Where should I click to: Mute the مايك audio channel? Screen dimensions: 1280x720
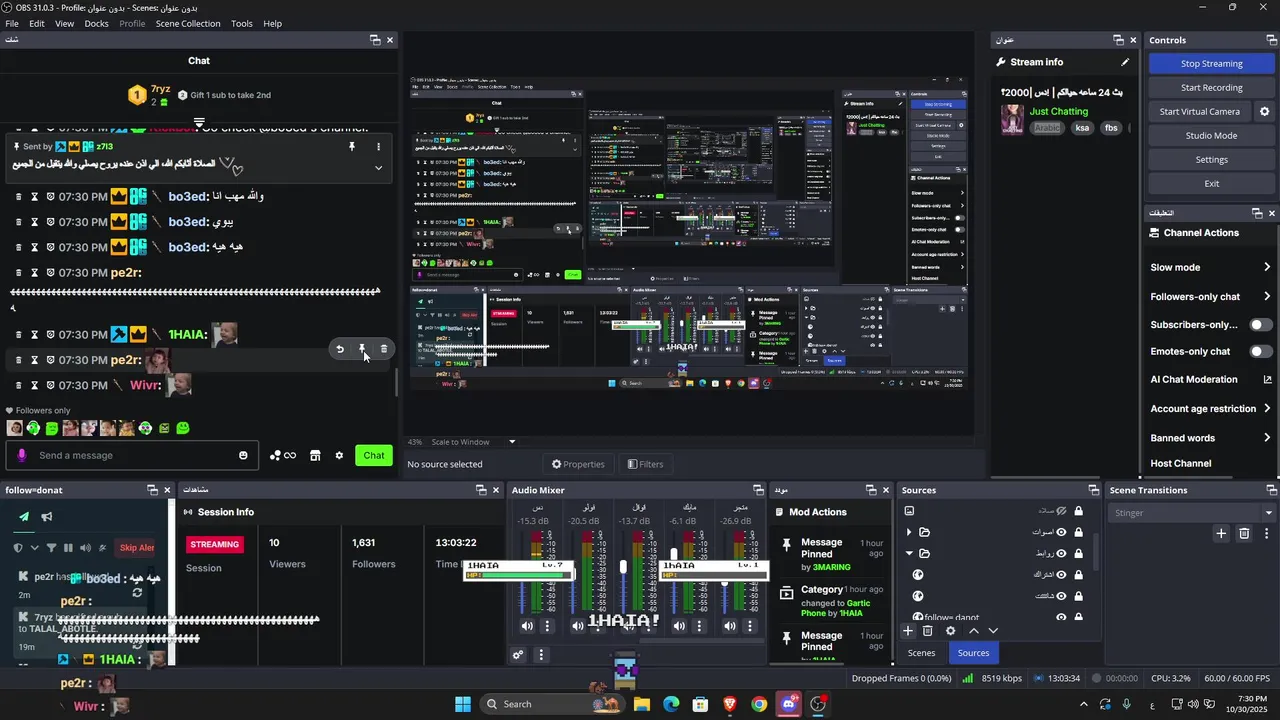(679, 626)
